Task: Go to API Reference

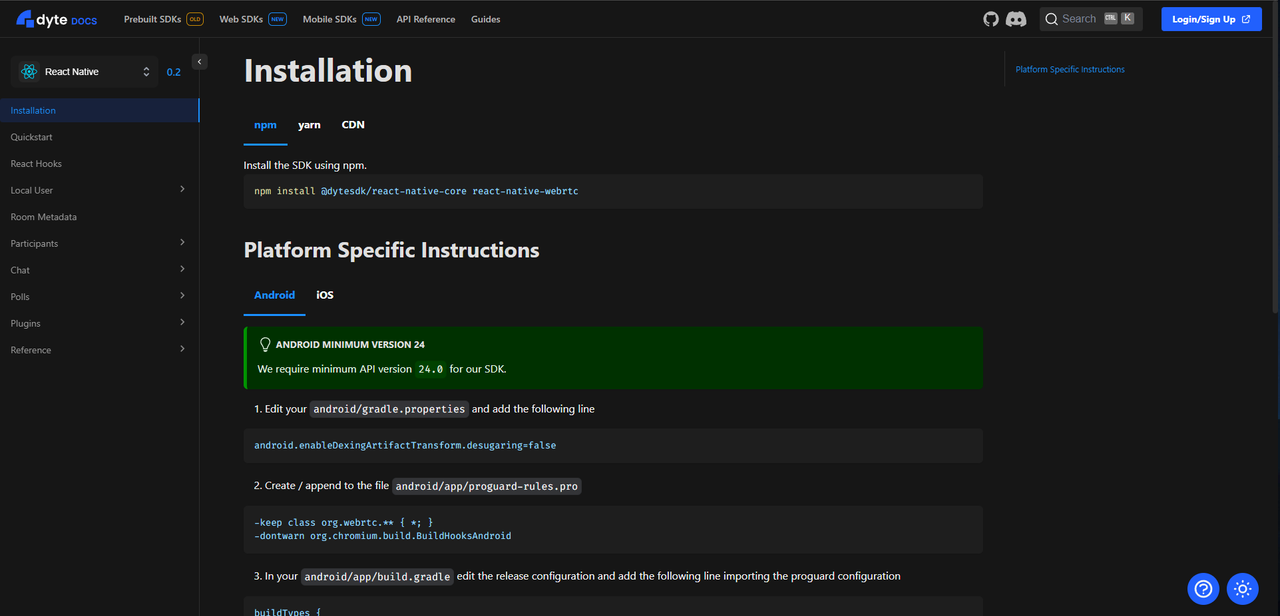Action: 426,19
